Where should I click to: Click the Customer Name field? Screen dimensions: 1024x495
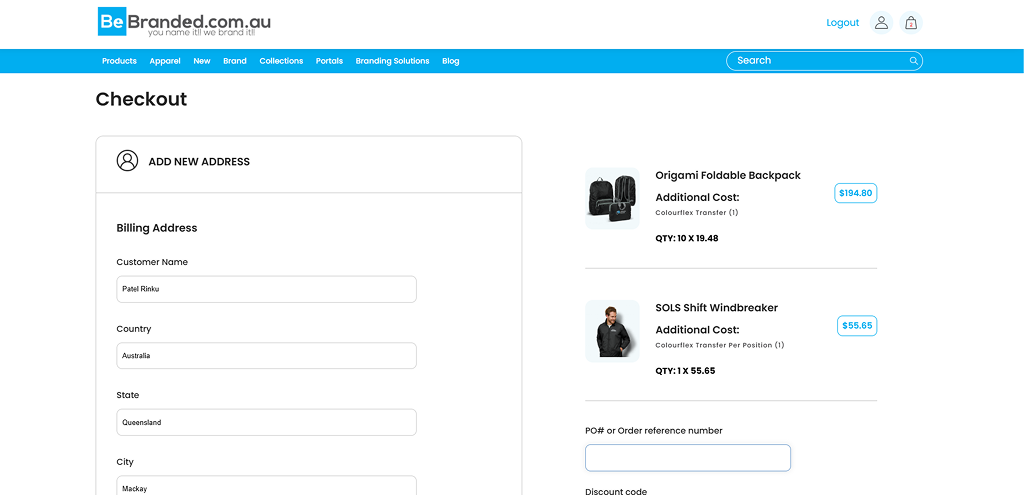coord(266,289)
